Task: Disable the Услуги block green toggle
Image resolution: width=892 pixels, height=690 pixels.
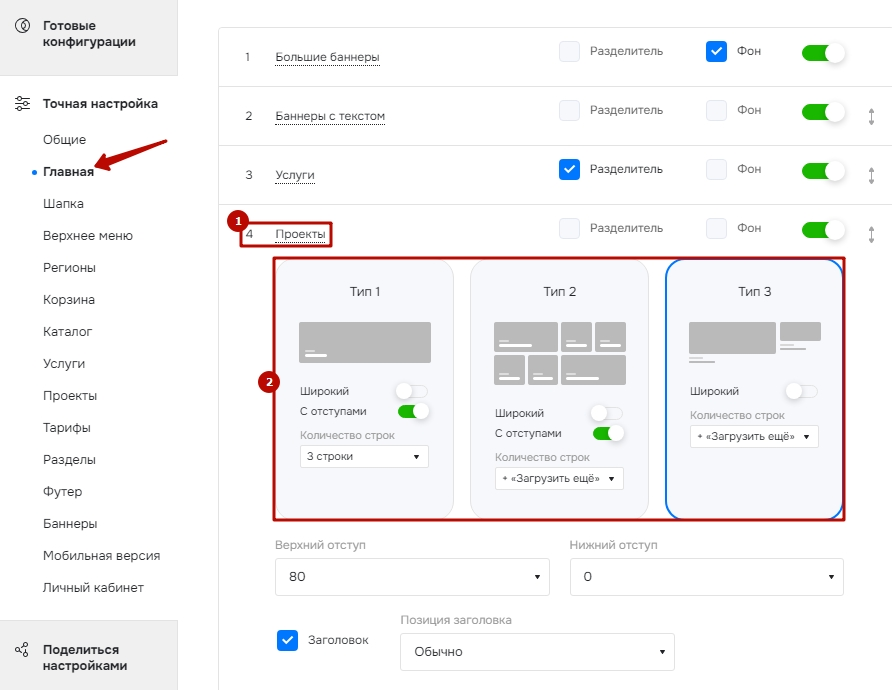Action: [823, 171]
